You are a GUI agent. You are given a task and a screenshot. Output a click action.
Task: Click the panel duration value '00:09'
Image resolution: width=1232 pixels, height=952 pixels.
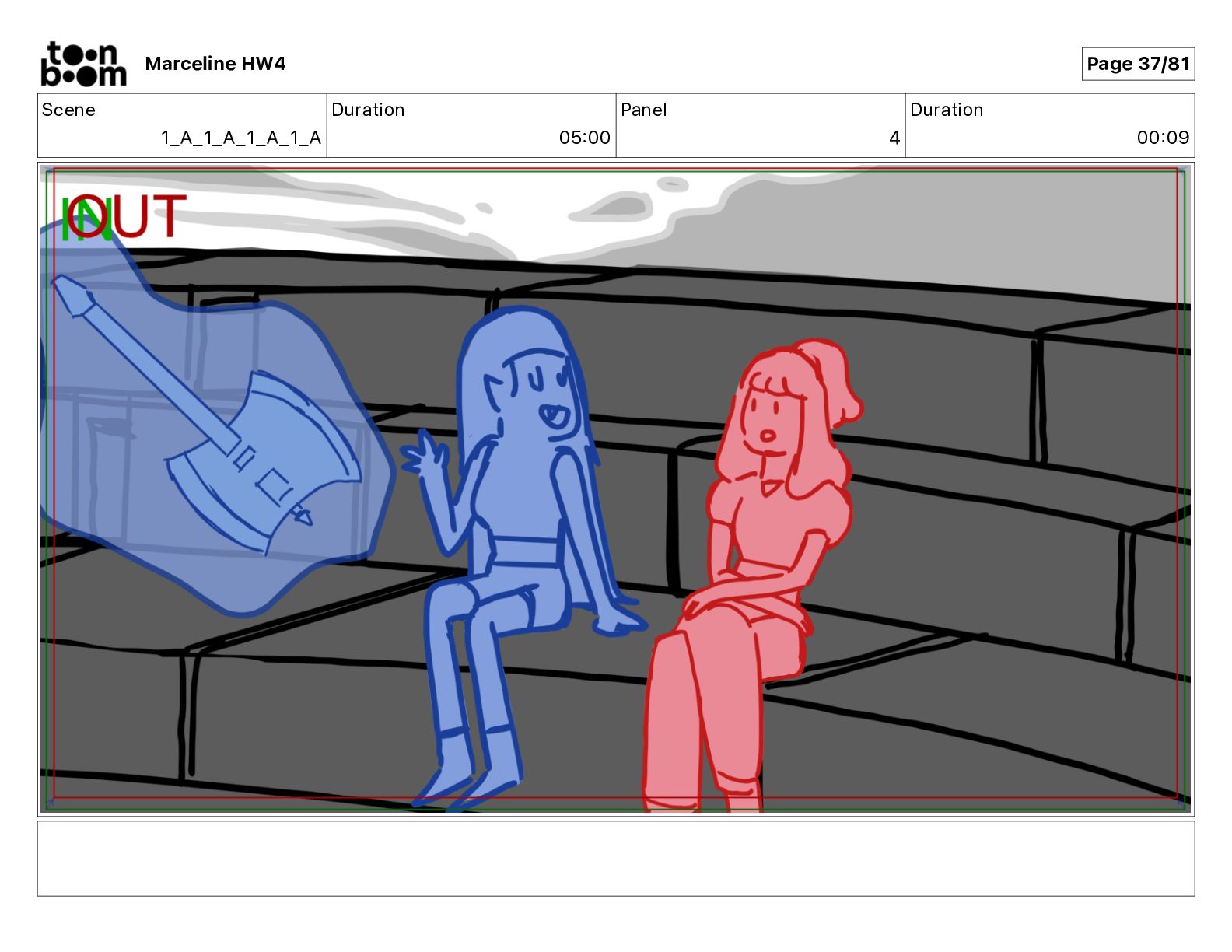coord(1163,138)
